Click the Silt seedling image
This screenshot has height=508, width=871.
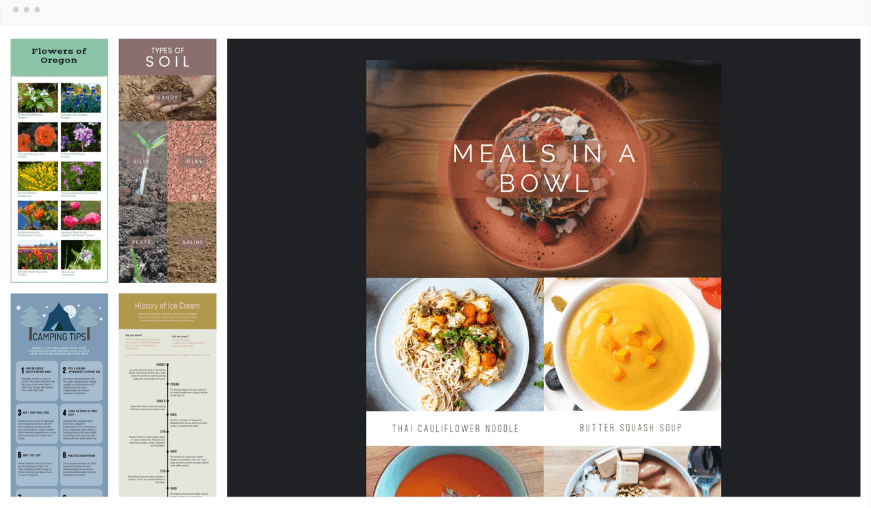coord(143,160)
